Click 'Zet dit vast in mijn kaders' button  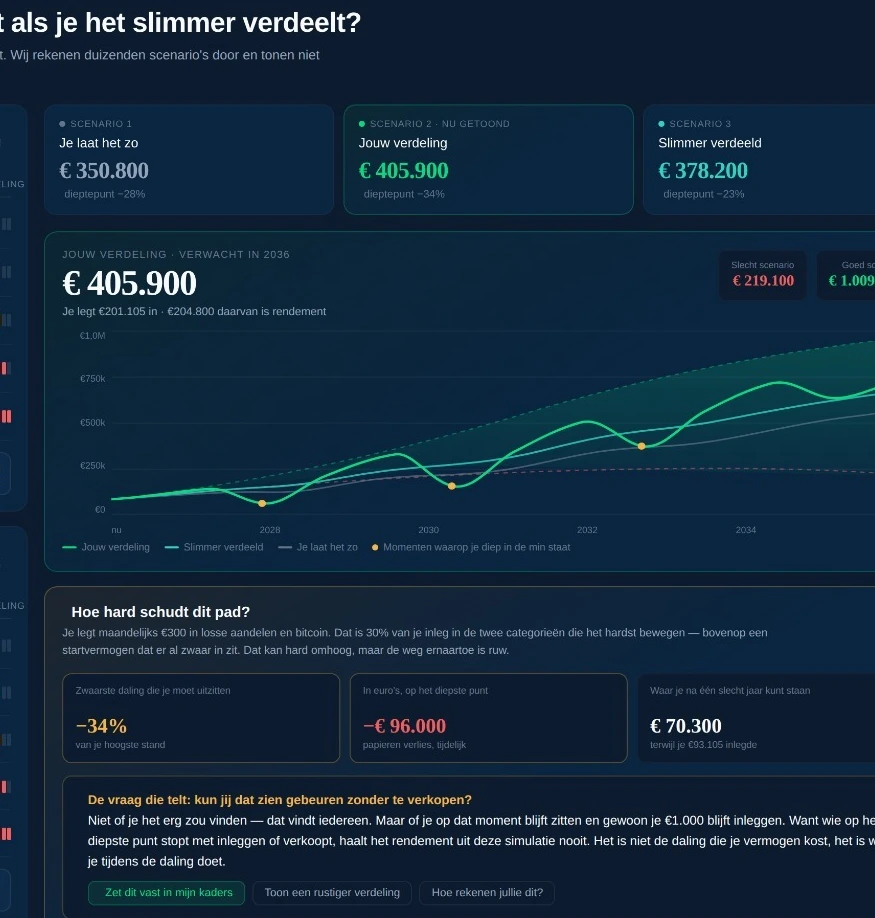click(x=167, y=892)
